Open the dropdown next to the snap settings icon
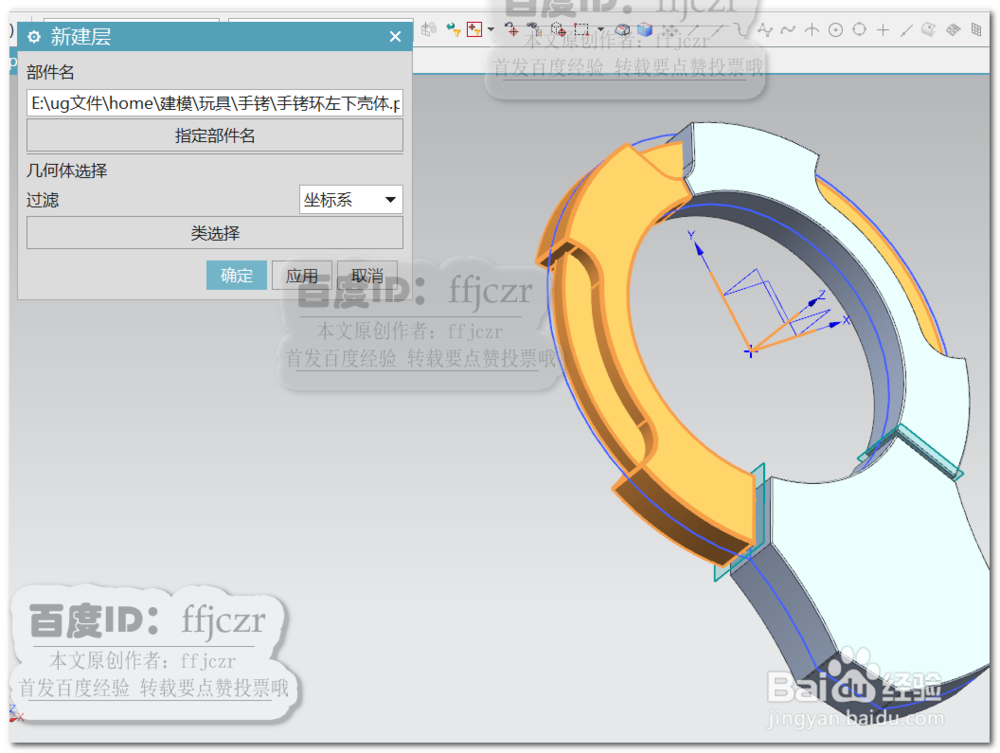This screenshot has width=1000, height=753. tap(600, 31)
